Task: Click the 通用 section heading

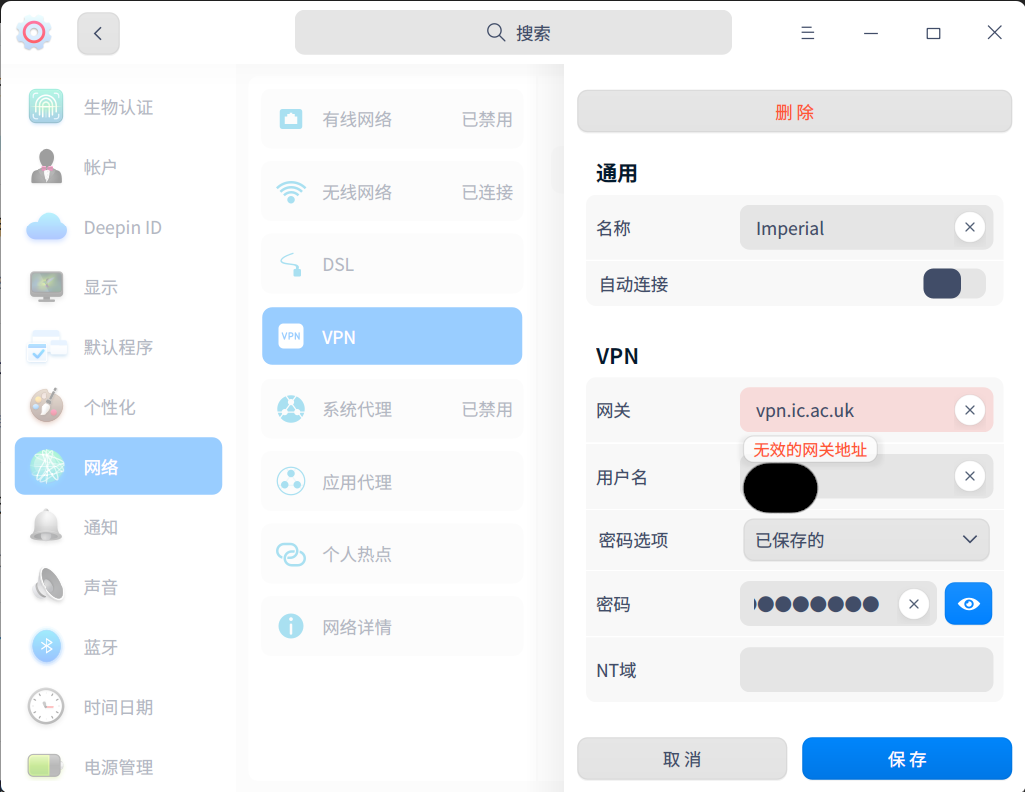Action: click(616, 173)
